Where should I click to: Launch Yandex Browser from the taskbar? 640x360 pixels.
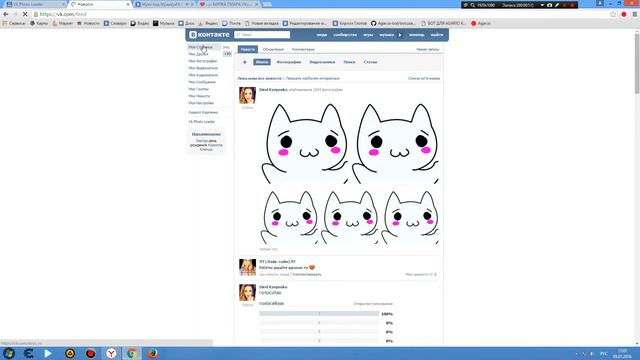(111, 353)
